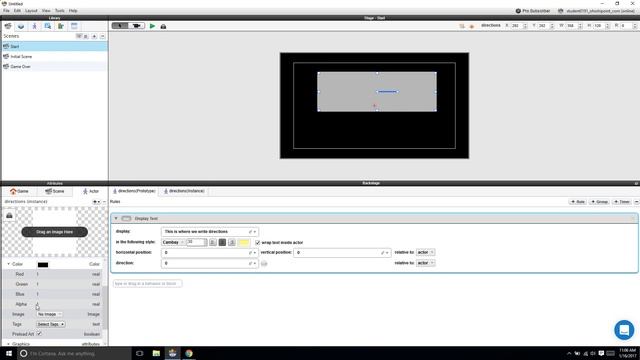Open the black actor color swatch

[x=43, y=264]
